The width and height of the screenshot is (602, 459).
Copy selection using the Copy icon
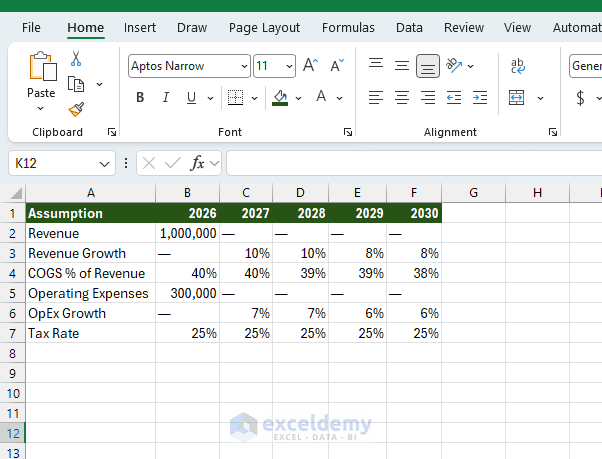[x=76, y=84]
